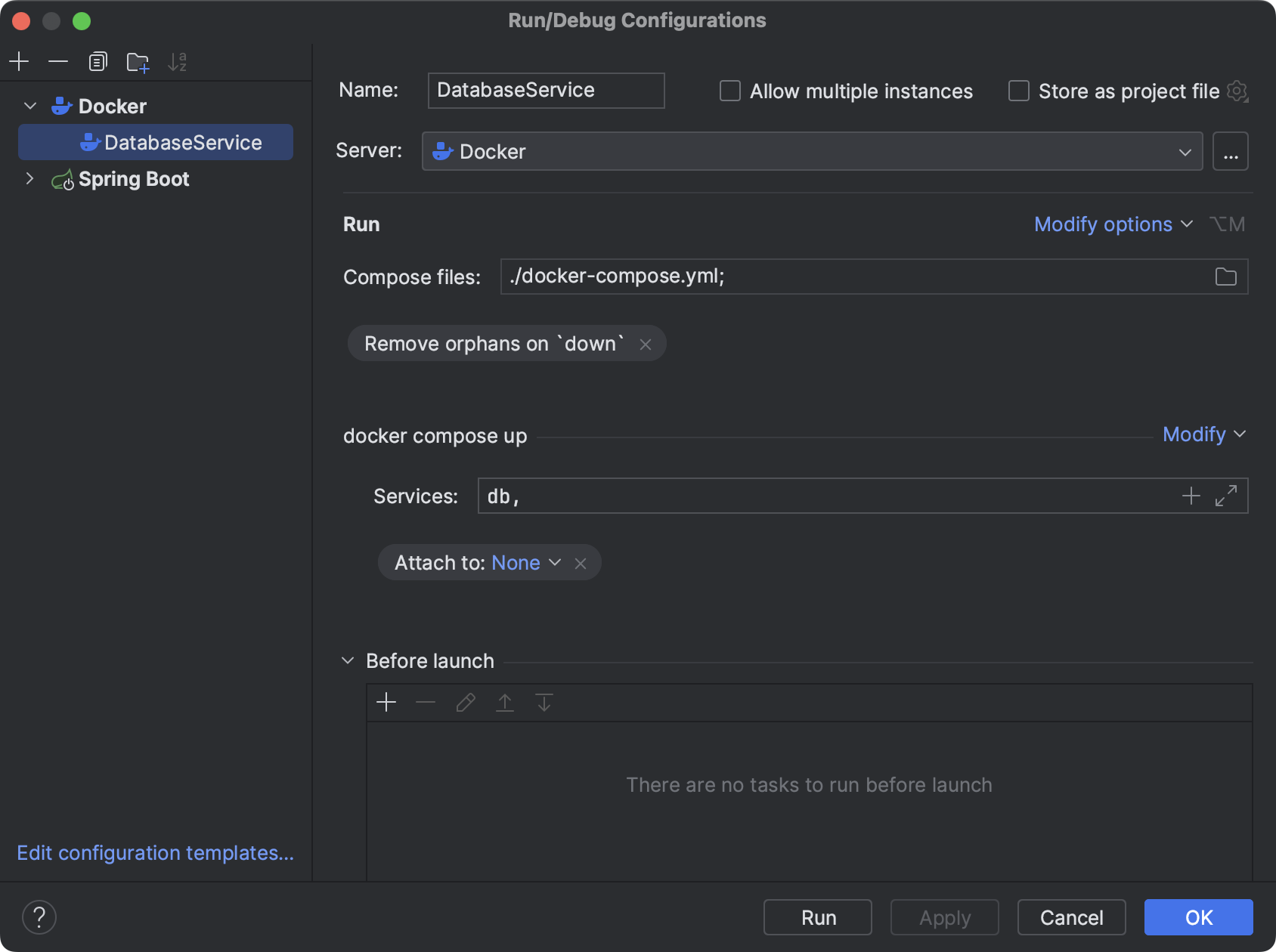This screenshot has width=1276, height=952.
Task: Open the Help question mark
Action: point(40,917)
